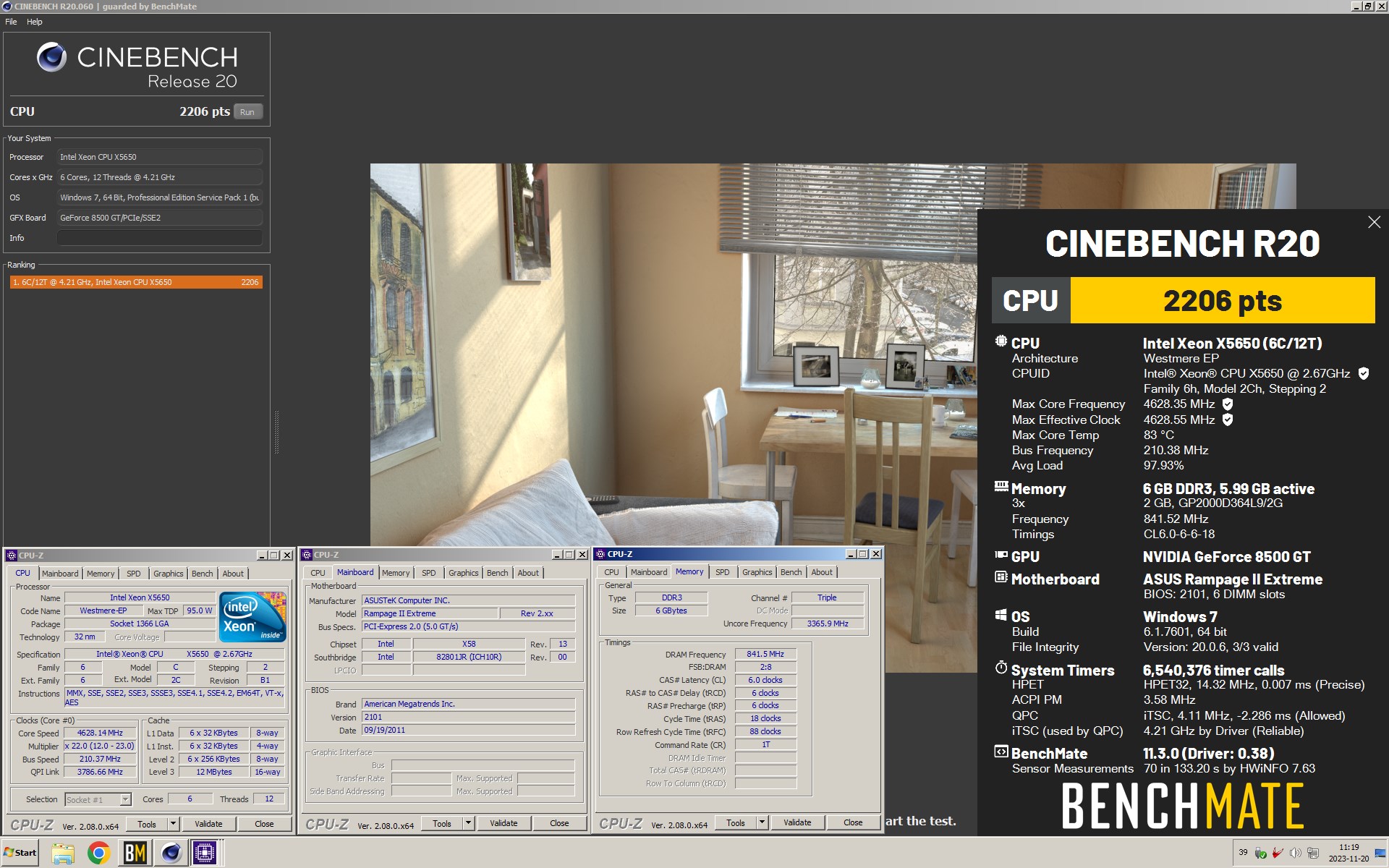Run the Cinebench CPU test
Image resolution: width=1389 pixels, height=868 pixels.
click(247, 112)
